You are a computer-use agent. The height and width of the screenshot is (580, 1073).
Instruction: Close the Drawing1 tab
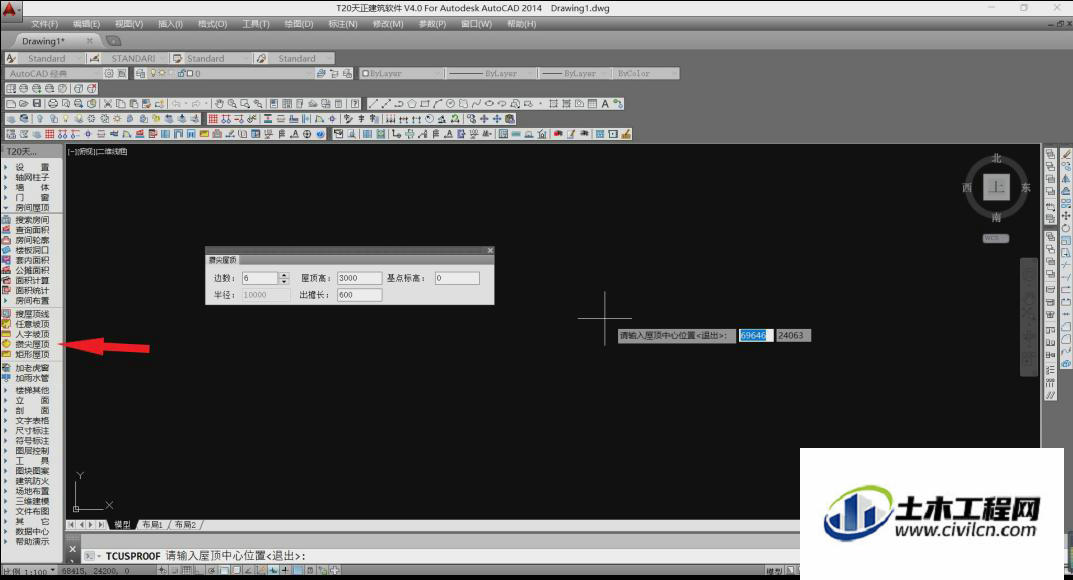[90, 41]
